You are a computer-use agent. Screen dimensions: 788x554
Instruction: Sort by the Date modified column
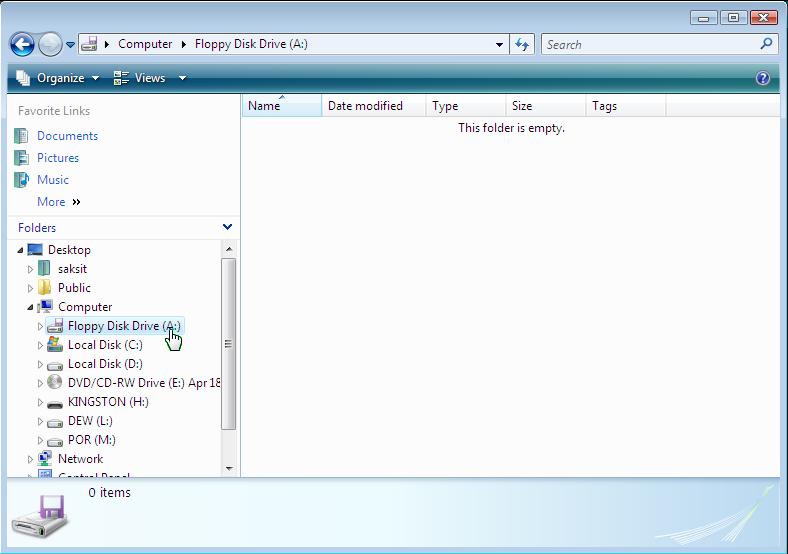pyautogui.click(x=373, y=106)
